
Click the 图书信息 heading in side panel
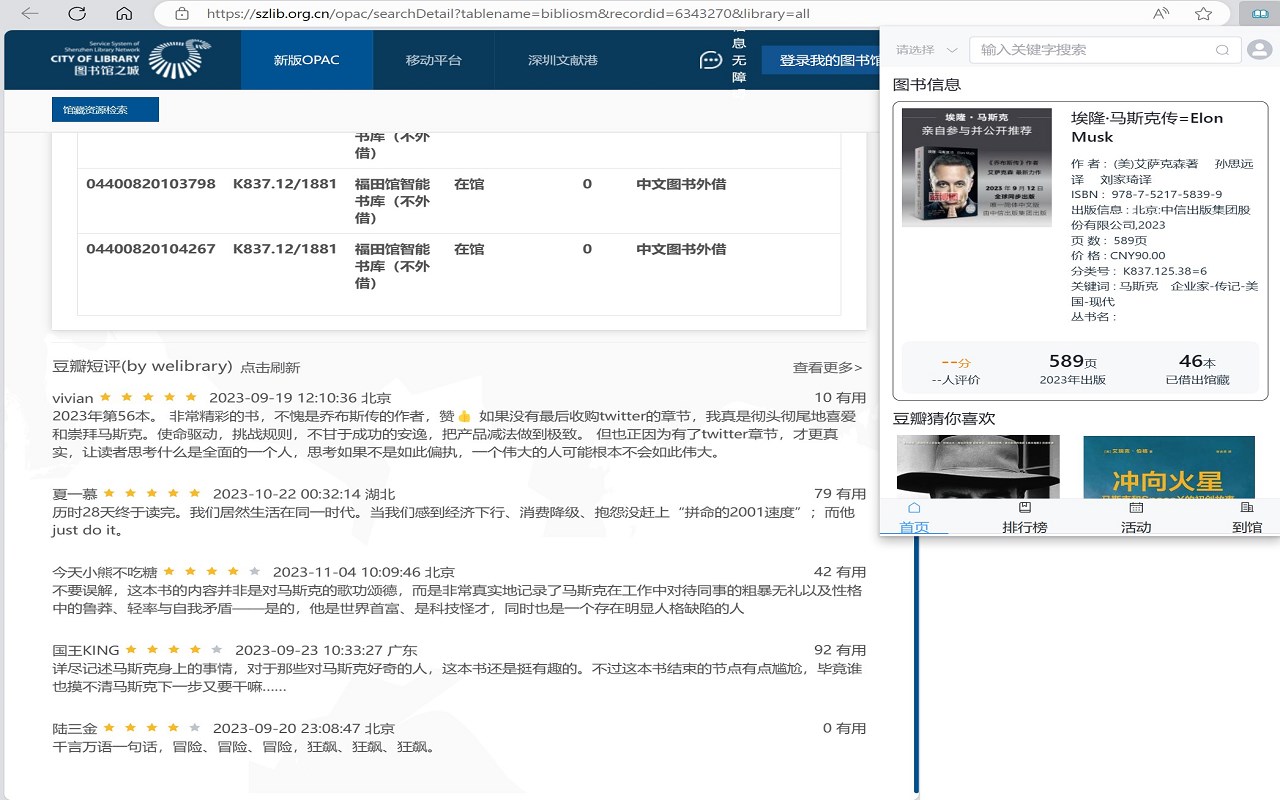coord(927,84)
